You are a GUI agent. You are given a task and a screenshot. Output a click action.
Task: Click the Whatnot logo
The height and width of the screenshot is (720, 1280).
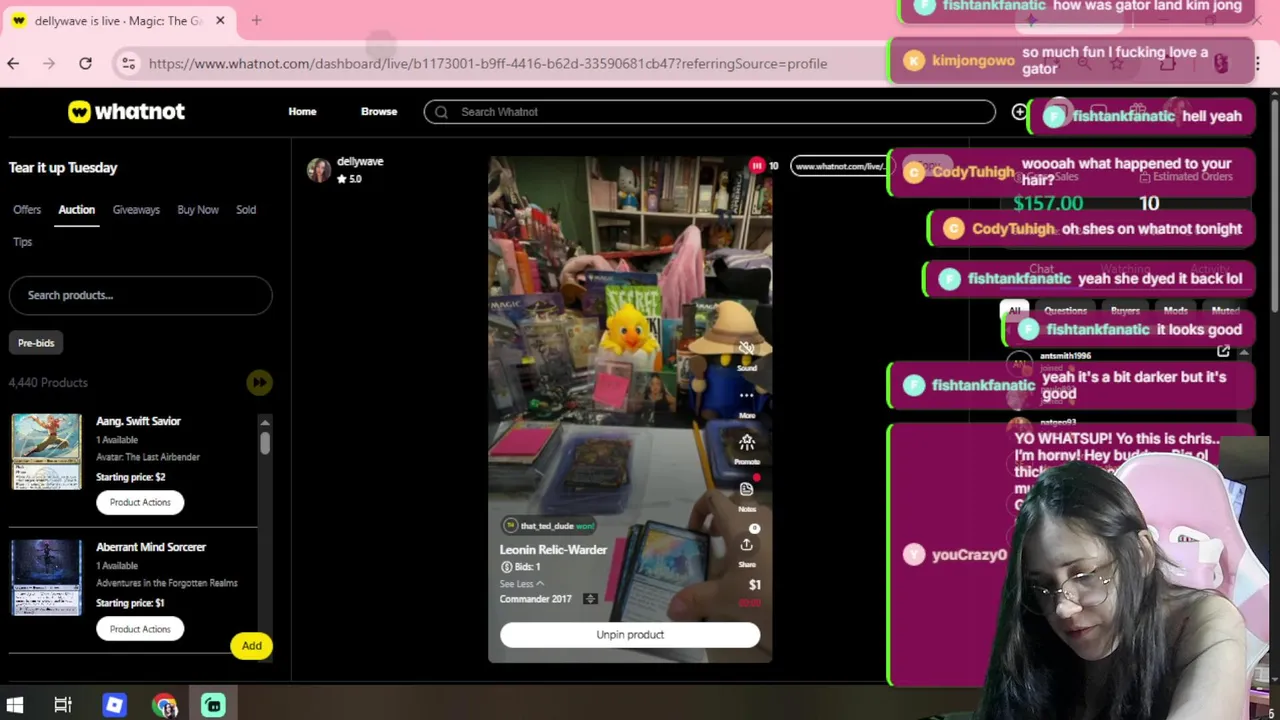126,112
